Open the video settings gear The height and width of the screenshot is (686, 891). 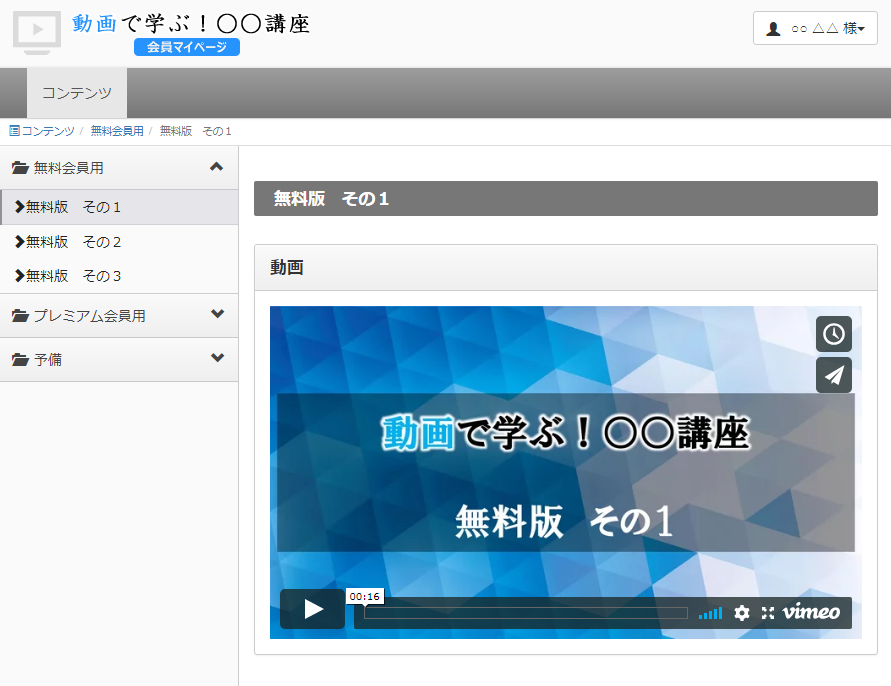coord(742,613)
